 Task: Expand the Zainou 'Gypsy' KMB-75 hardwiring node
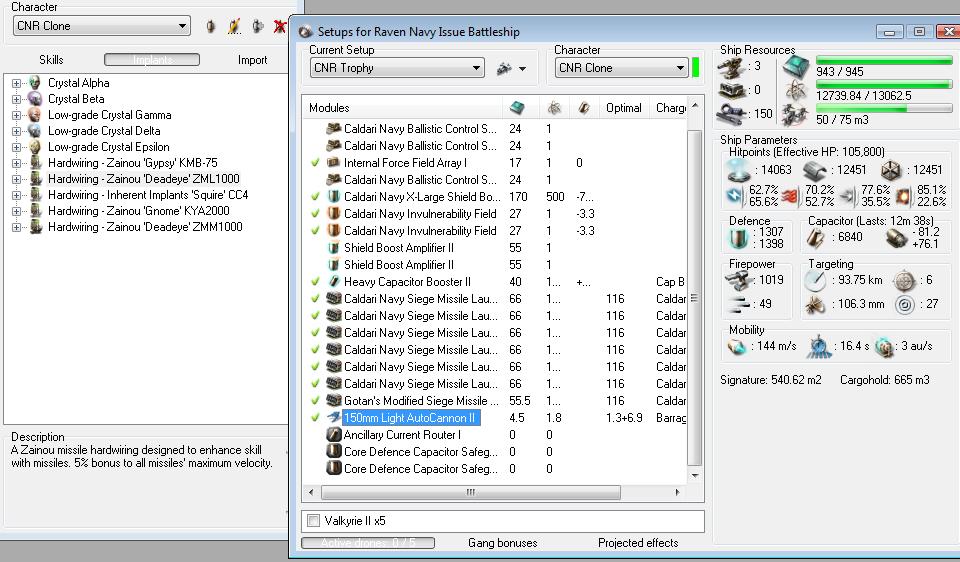[x=17, y=163]
